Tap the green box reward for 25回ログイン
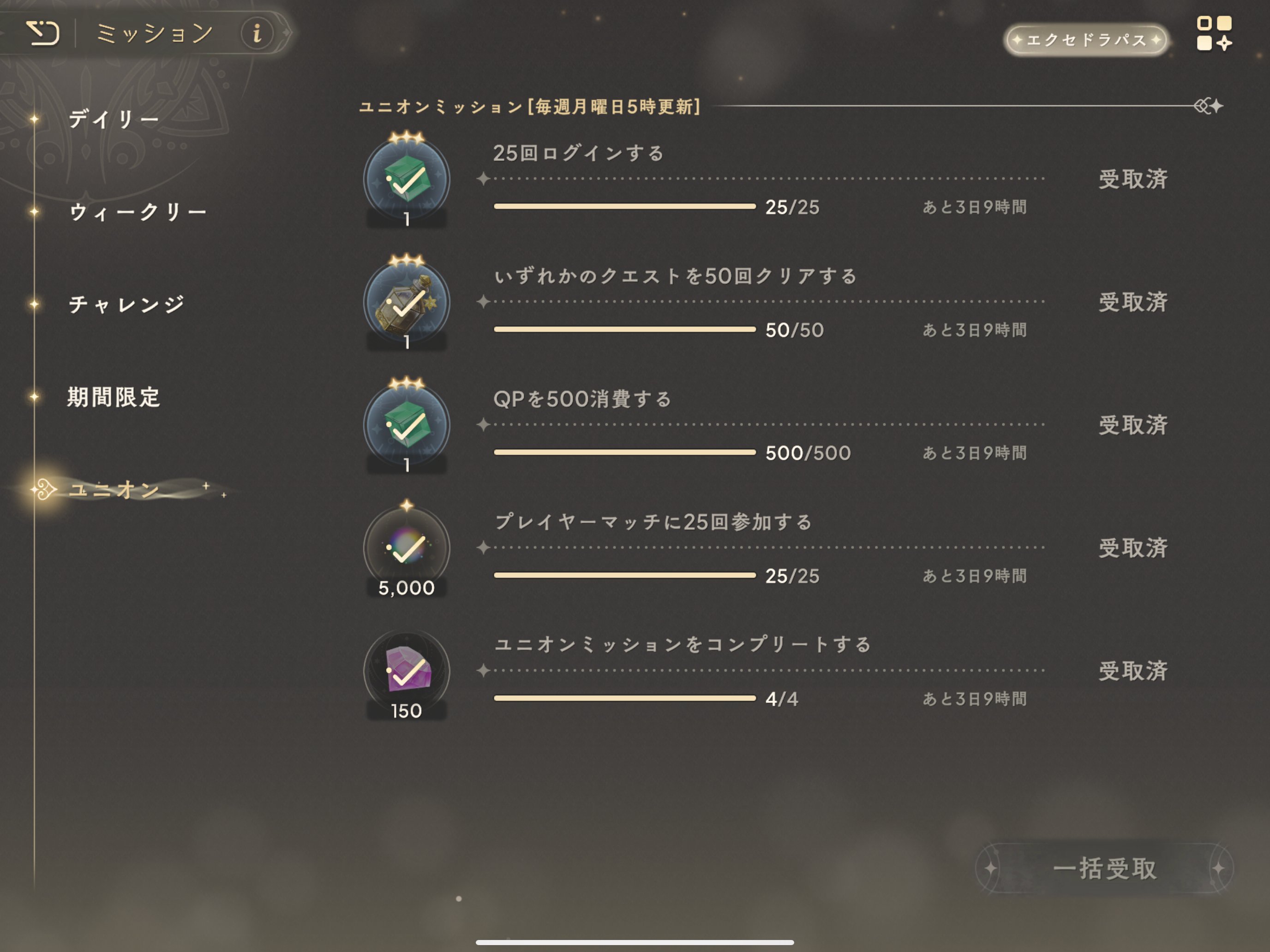Screen dimensions: 1270x952 click(x=407, y=179)
